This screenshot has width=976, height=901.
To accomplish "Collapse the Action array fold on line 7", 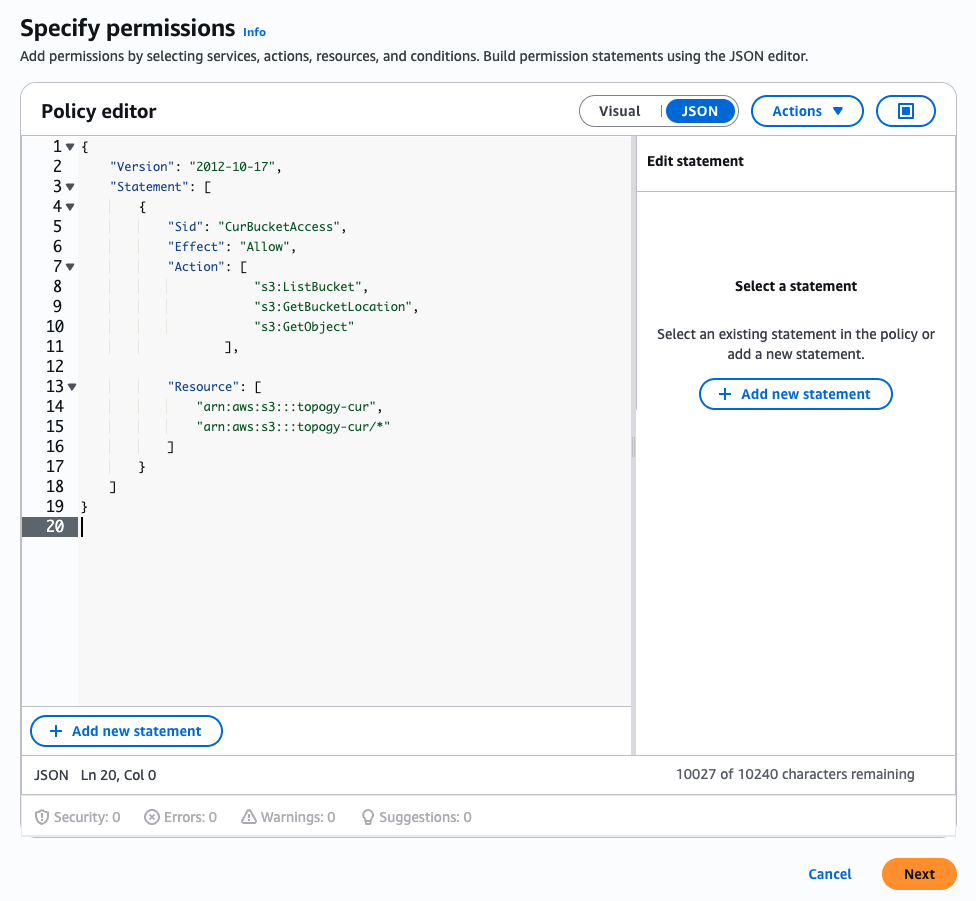I will coord(70,267).
